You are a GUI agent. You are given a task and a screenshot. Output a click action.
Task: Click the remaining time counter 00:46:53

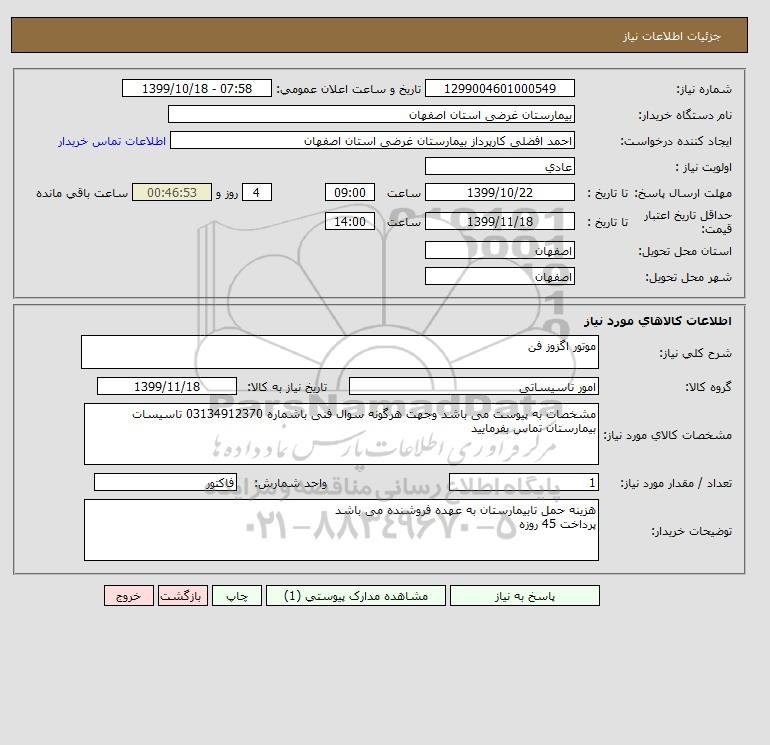172,193
